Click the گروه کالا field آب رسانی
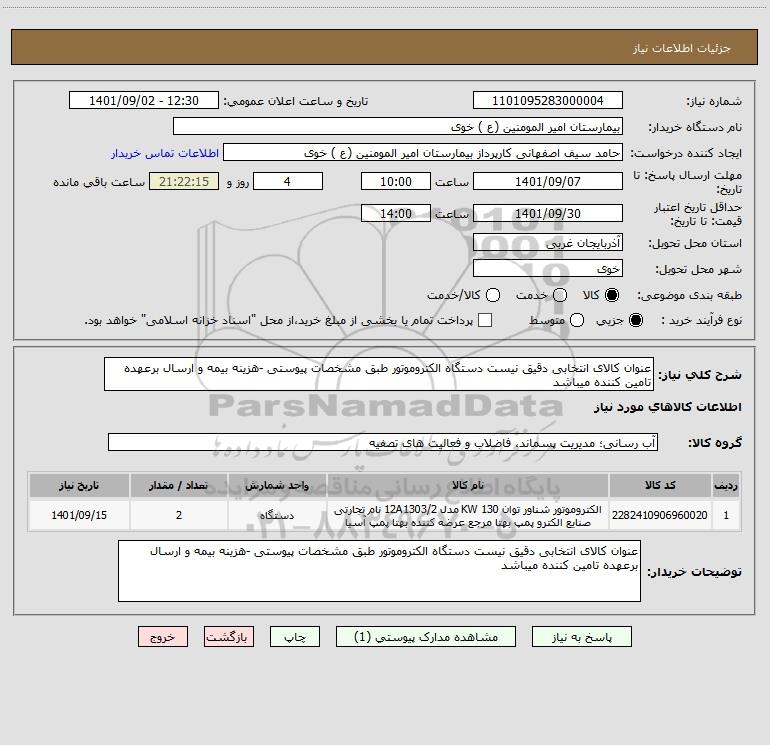The height and width of the screenshot is (745, 770). (383, 442)
